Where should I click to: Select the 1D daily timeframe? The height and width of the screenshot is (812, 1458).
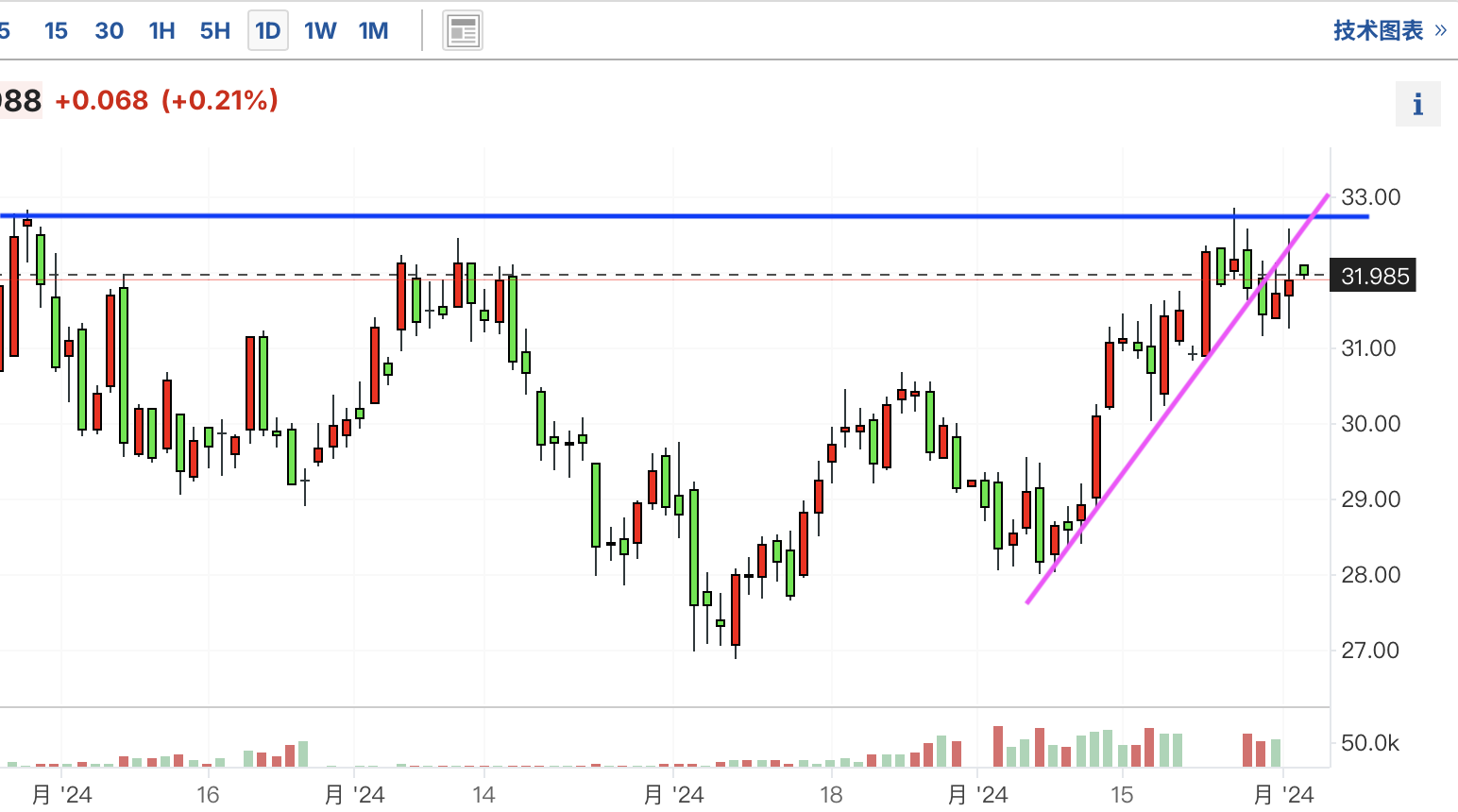268,31
